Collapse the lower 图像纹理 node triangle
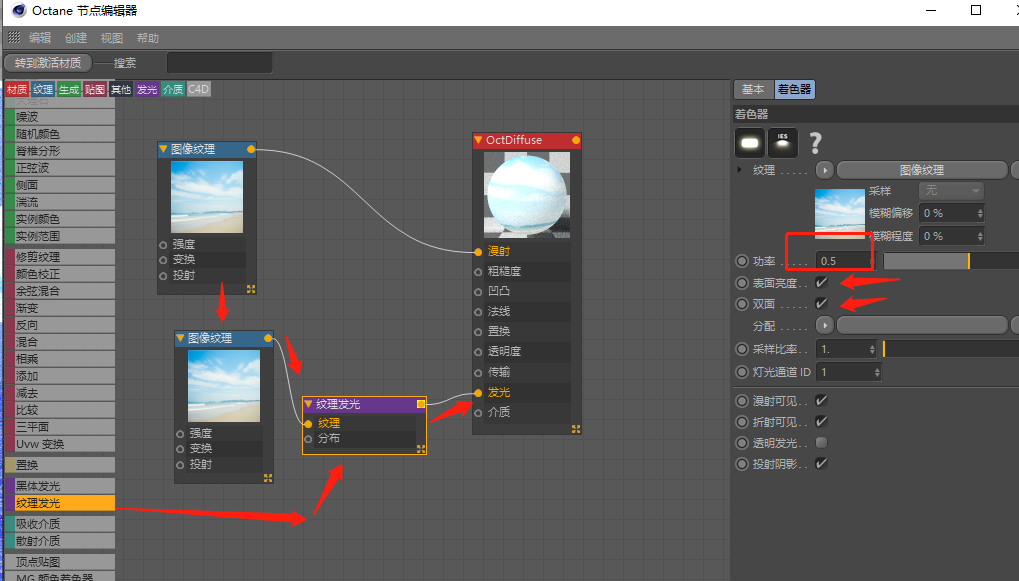Viewport: 1019px width, 581px height. (x=180, y=338)
